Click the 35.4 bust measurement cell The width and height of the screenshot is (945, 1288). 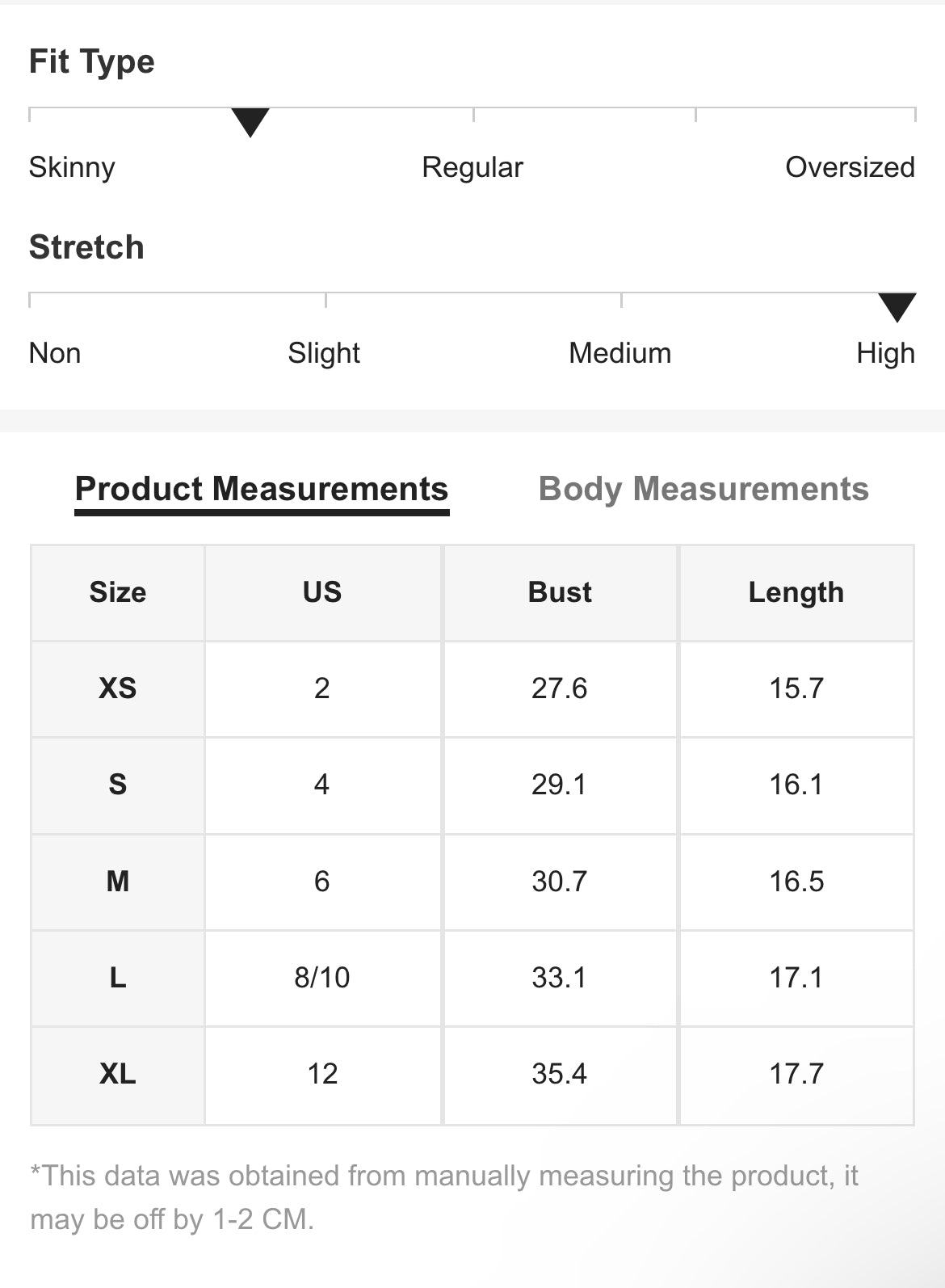[560, 1074]
